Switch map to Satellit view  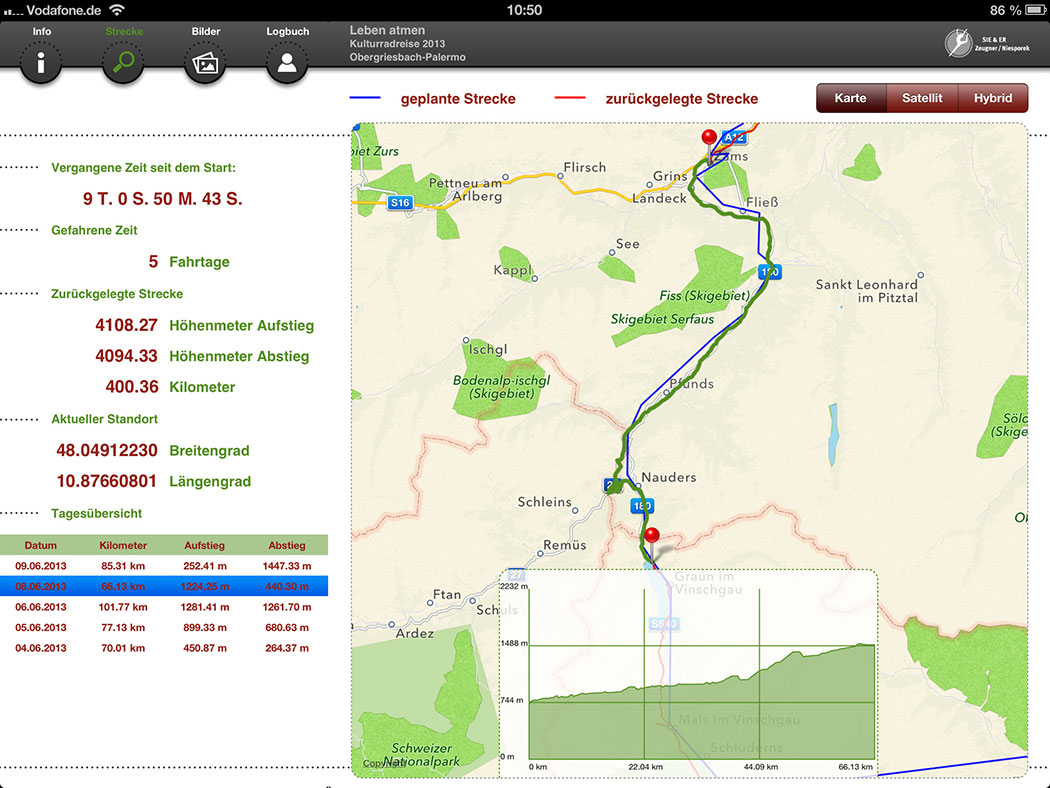(x=921, y=98)
